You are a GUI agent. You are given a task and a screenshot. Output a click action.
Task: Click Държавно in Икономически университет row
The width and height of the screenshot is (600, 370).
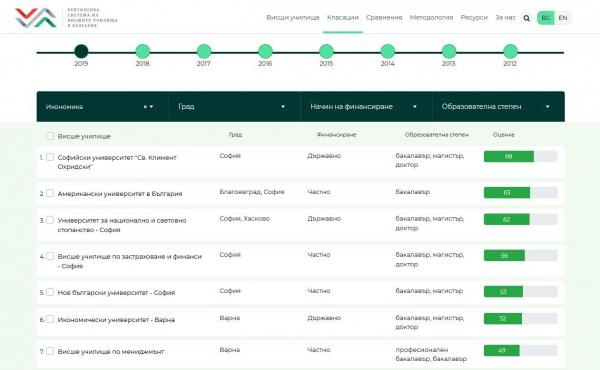(324, 318)
